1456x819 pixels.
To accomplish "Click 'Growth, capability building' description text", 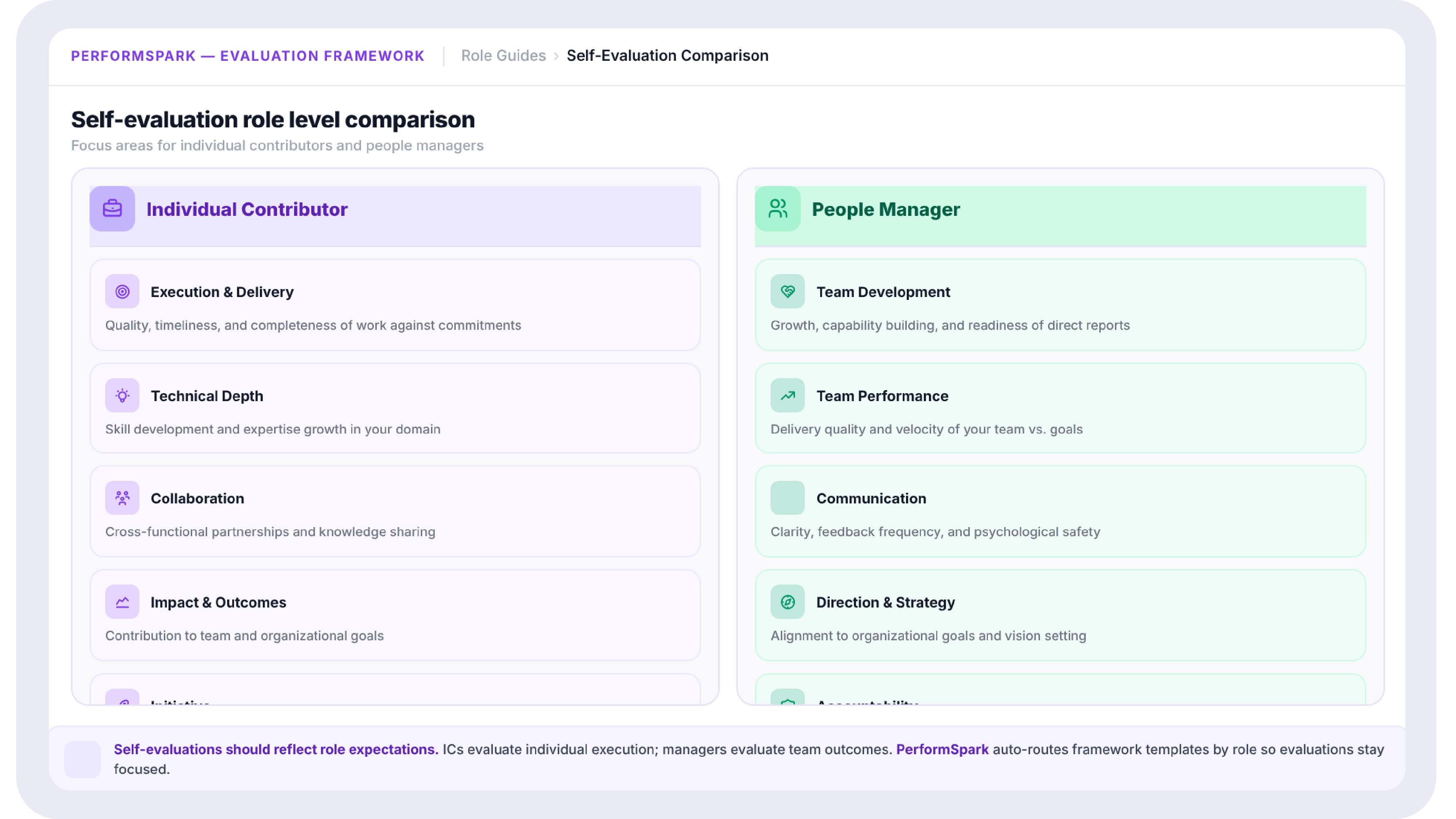I will click(x=950, y=325).
